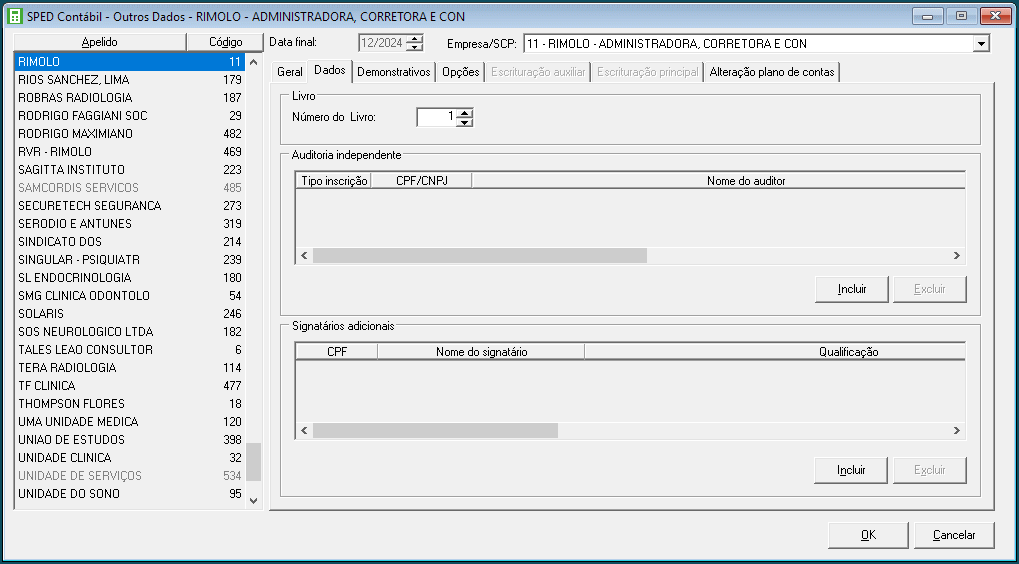The image size is (1019, 564).
Task: Open Alteração plano de contas tab
Action: (x=772, y=72)
